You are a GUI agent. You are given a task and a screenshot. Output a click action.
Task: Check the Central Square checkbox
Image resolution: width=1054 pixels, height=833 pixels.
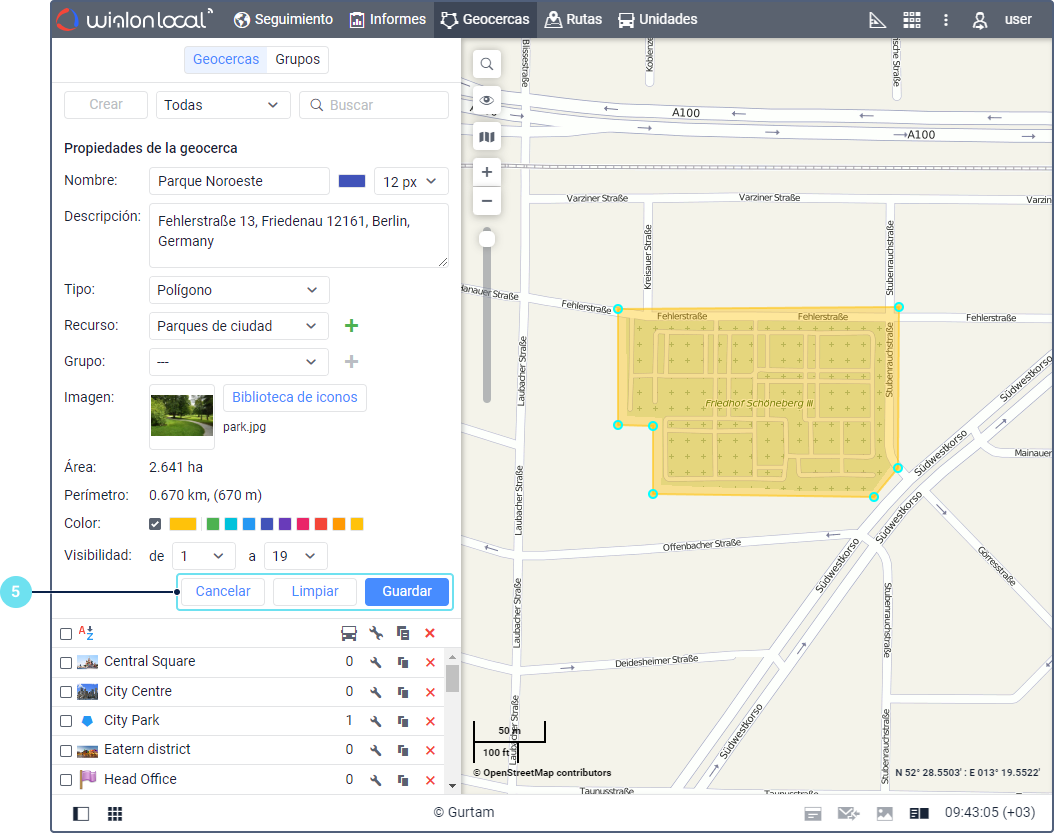(x=66, y=662)
